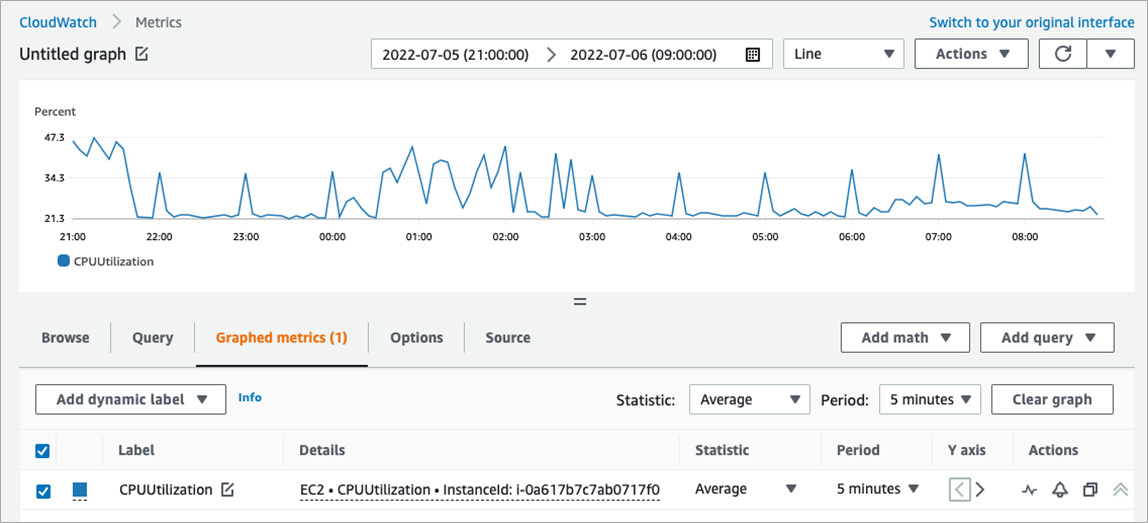
Task: Click Switch to your original interface
Action: click(x=1032, y=22)
